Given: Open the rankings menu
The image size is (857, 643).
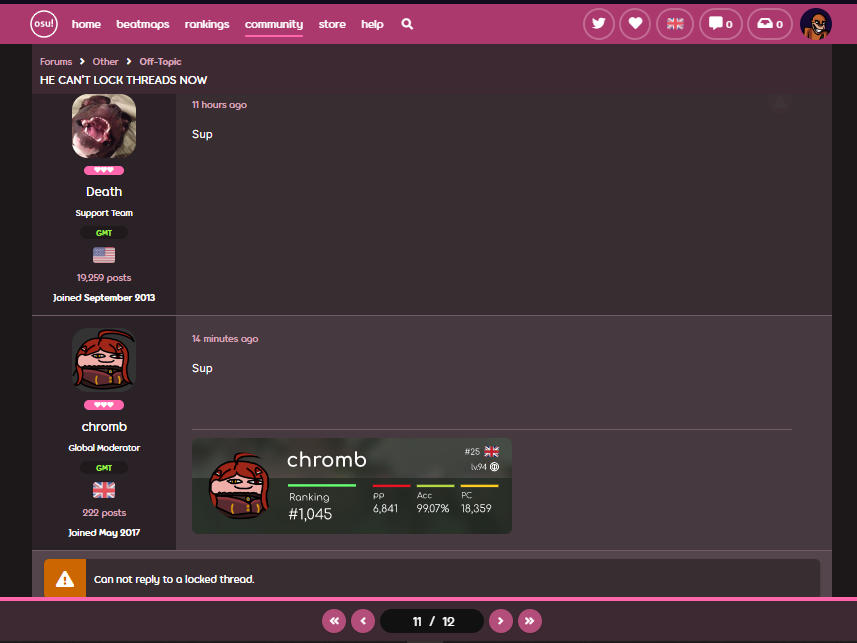Looking at the screenshot, I should [x=207, y=24].
